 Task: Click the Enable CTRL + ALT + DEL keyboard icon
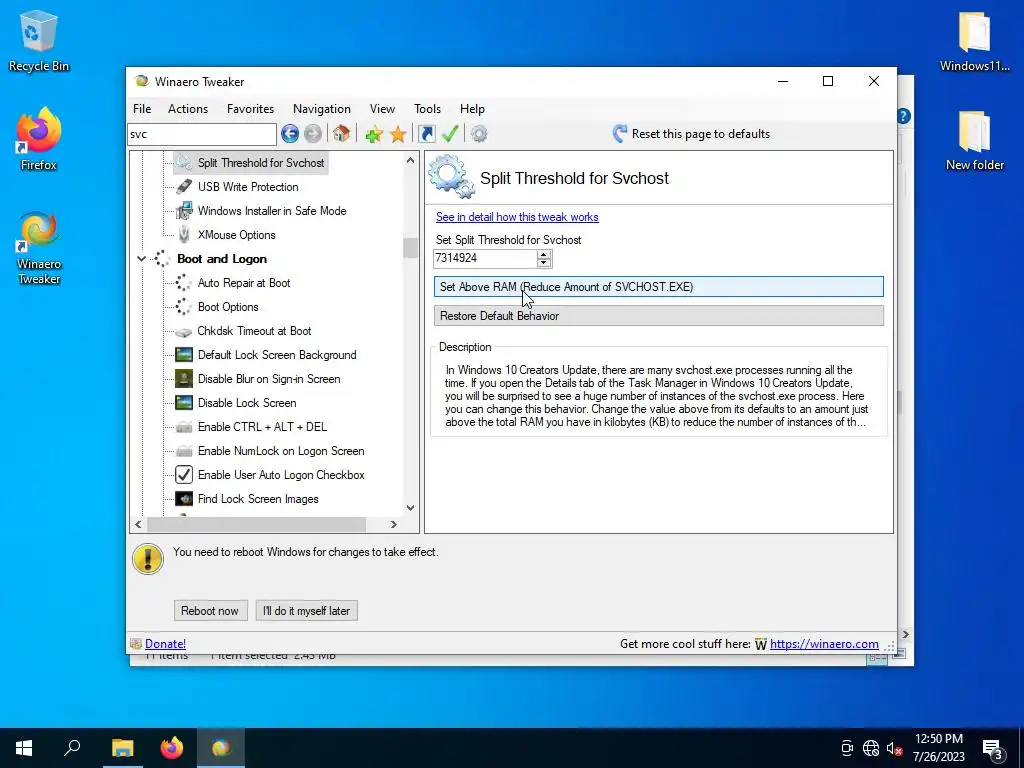coord(184,427)
